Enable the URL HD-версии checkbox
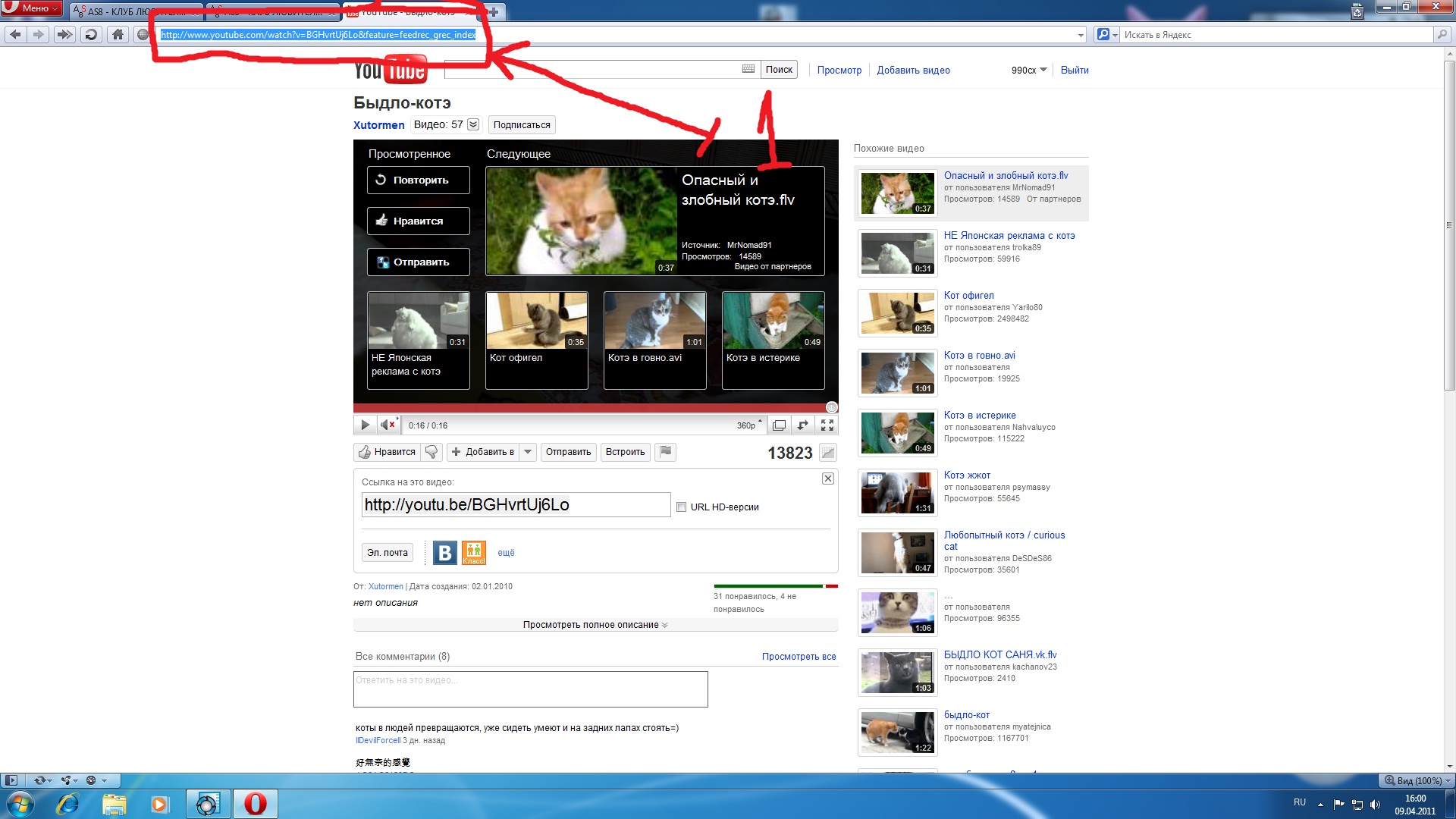 coord(681,507)
